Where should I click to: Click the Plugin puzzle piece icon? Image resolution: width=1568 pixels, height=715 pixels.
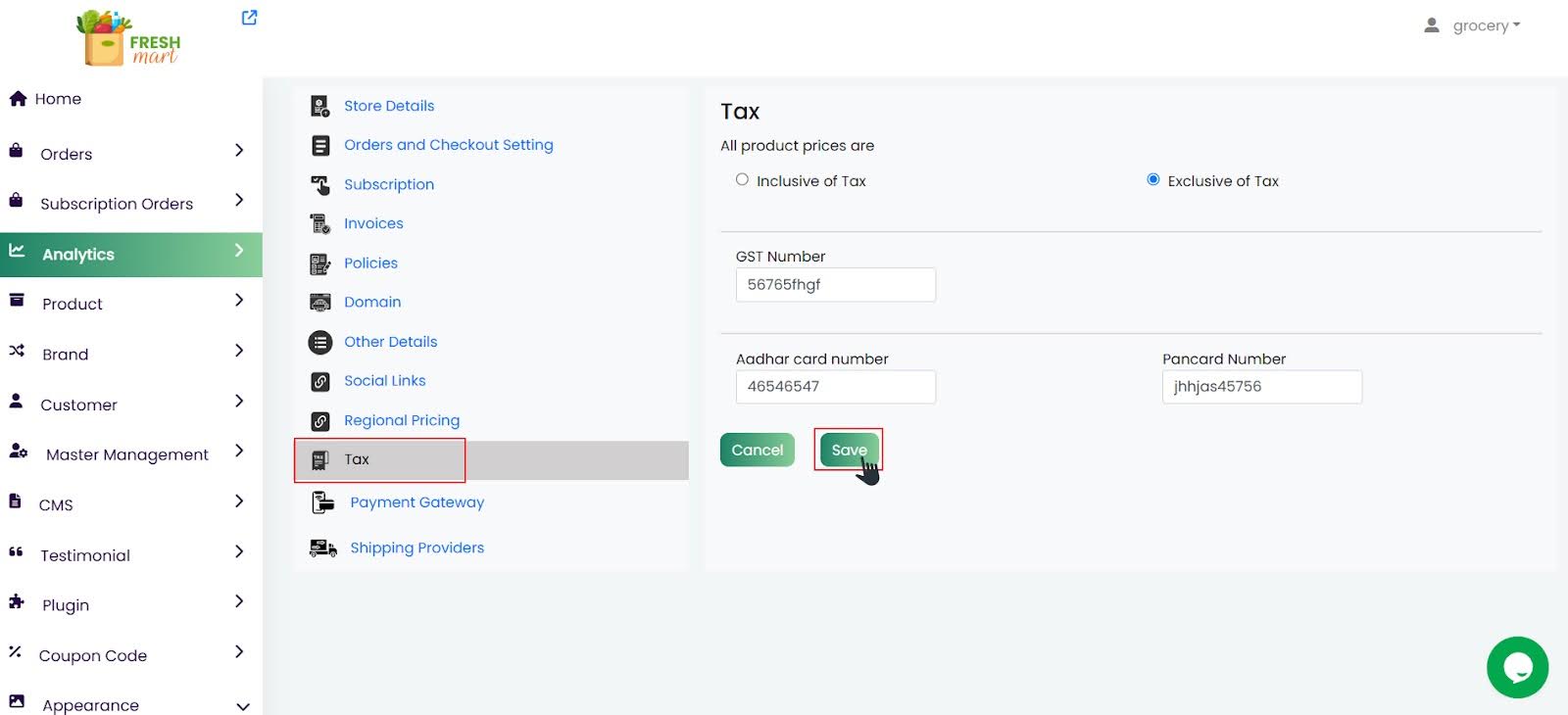17,602
